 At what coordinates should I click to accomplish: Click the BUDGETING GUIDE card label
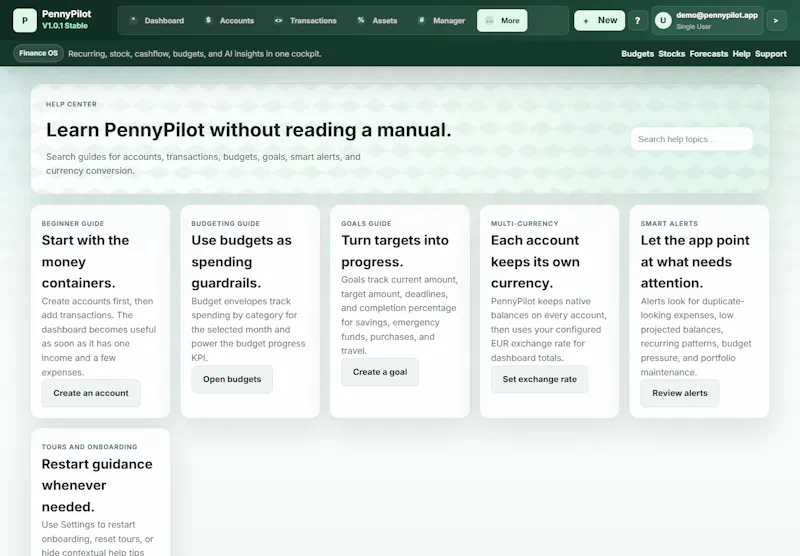click(x=226, y=223)
